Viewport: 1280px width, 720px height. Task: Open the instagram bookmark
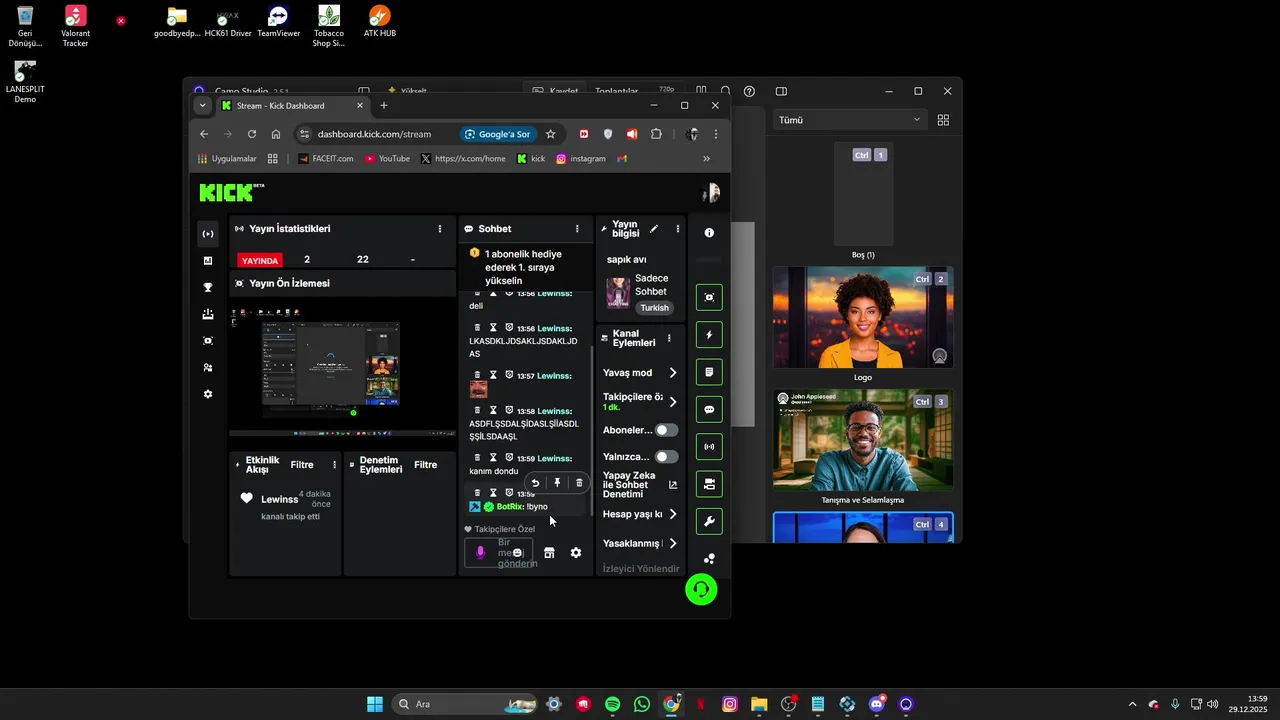click(581, 158)
